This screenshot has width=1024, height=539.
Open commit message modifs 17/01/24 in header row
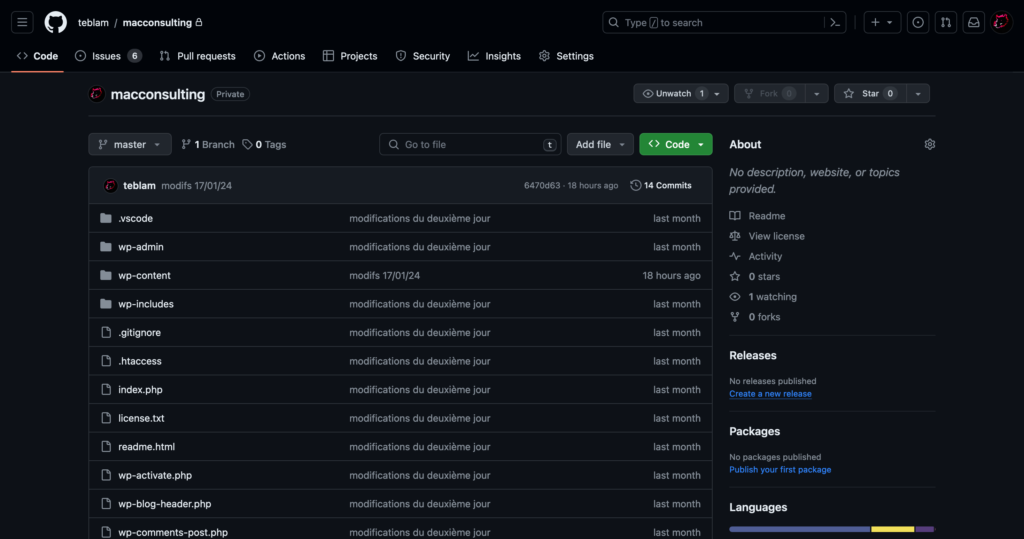point(197,186)
